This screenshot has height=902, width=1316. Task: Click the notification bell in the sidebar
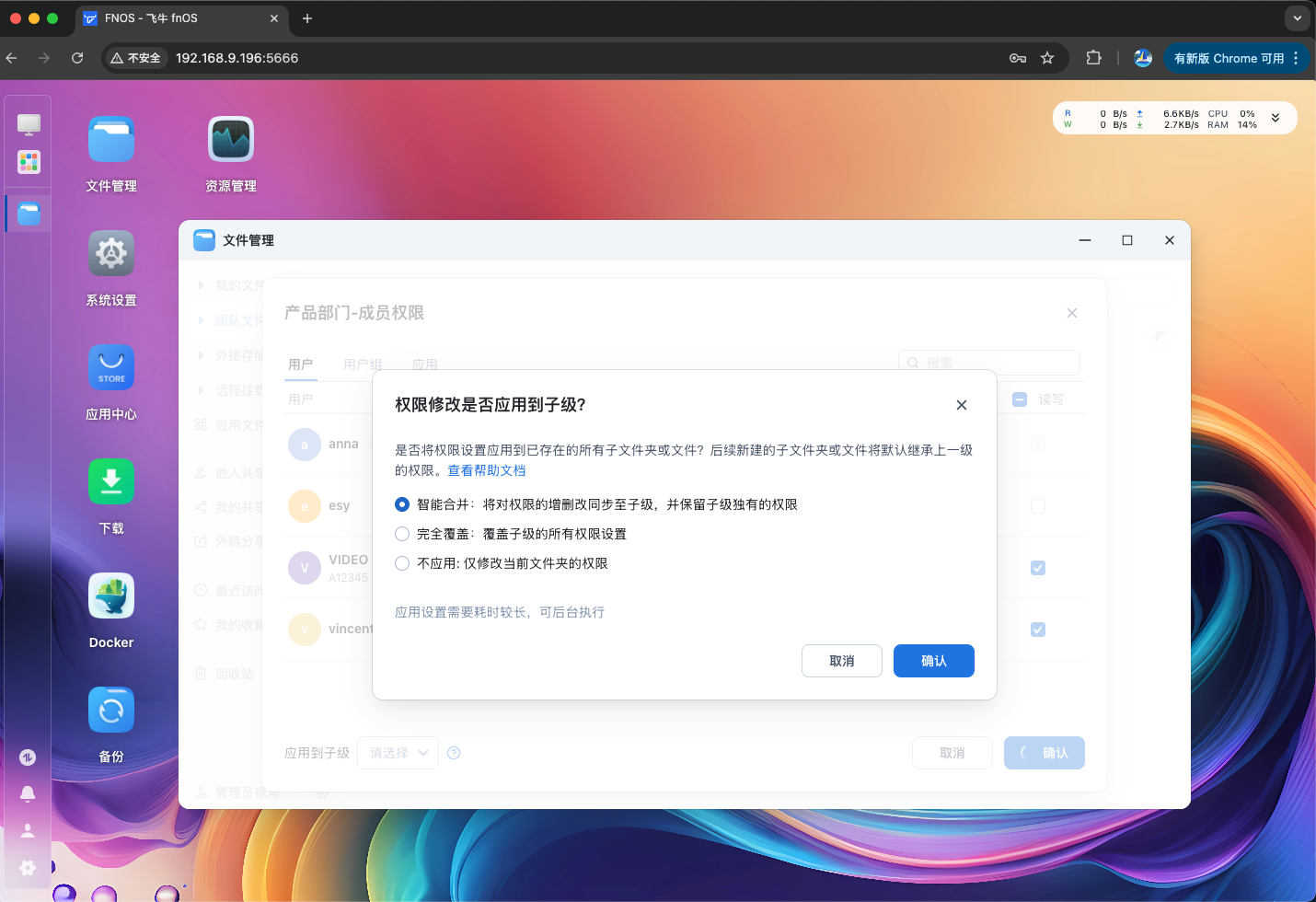click(x=28, y=793)
